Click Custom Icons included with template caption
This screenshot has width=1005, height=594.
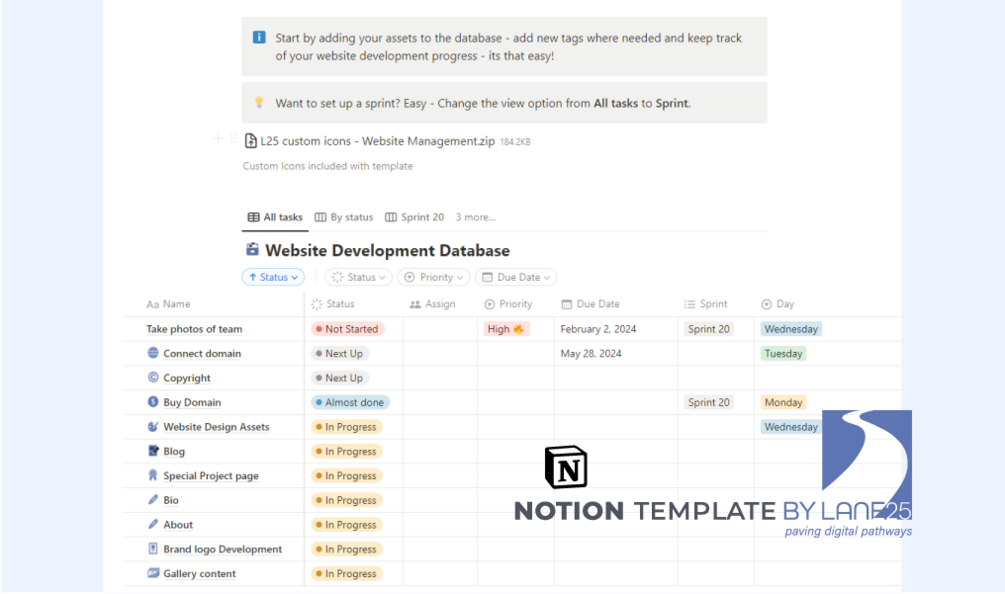point(328,165)
